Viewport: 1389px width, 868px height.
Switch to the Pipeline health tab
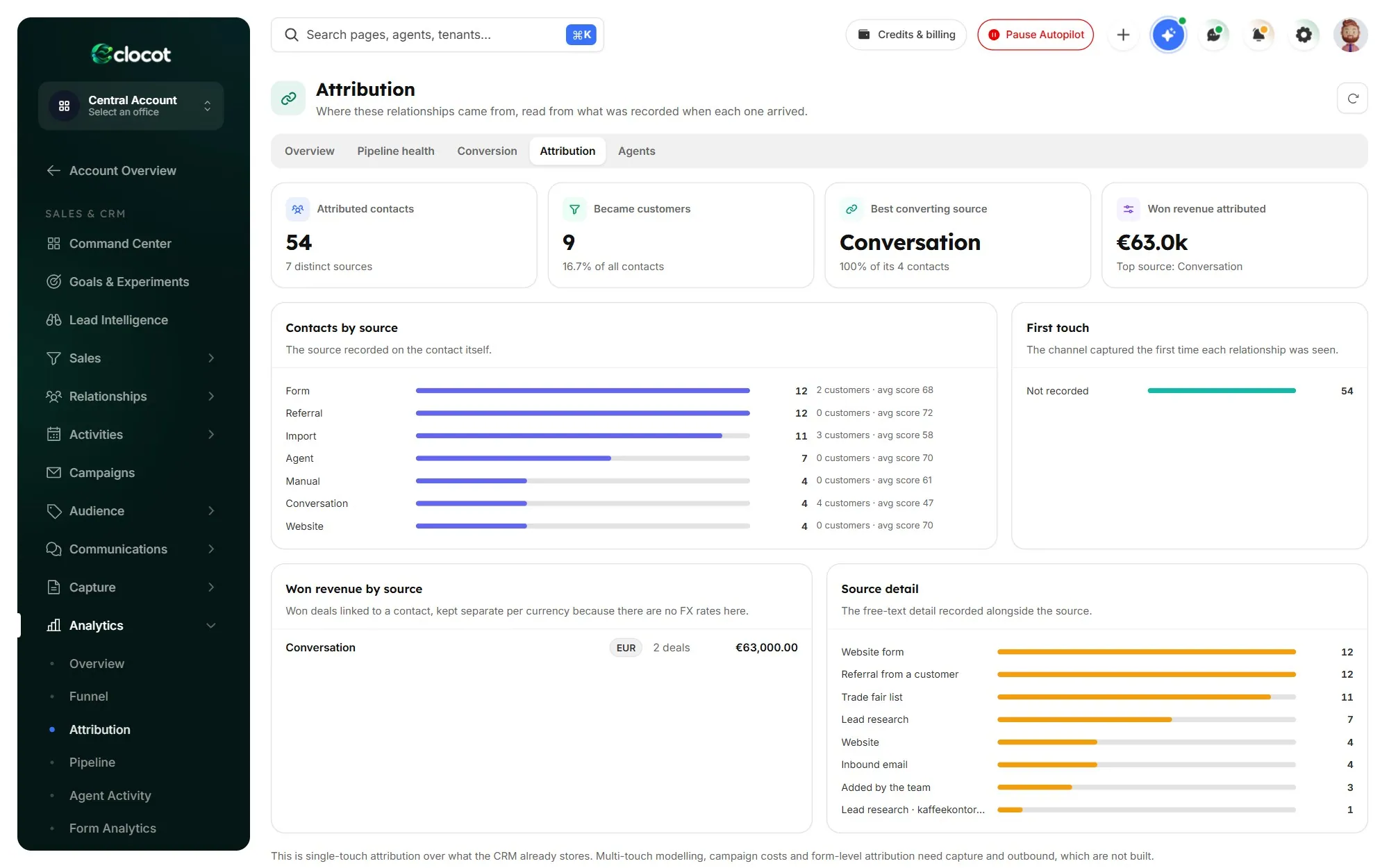coord(396,151)
